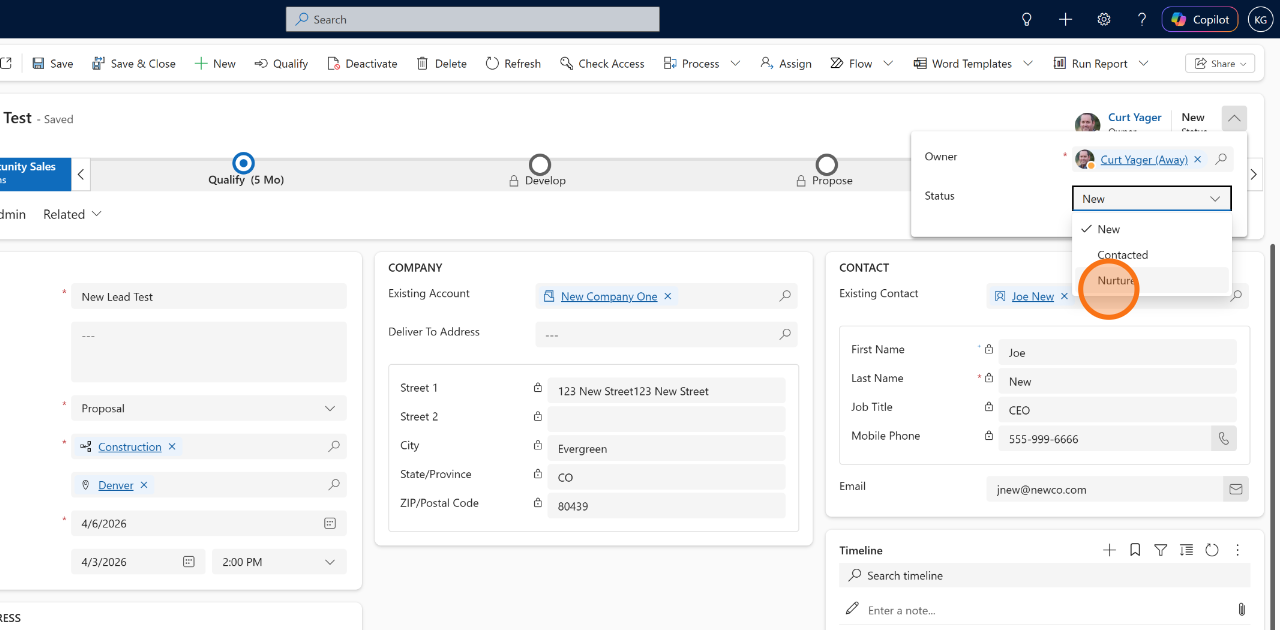Search the Deliver To Address lookup

[x=785, y=334]
